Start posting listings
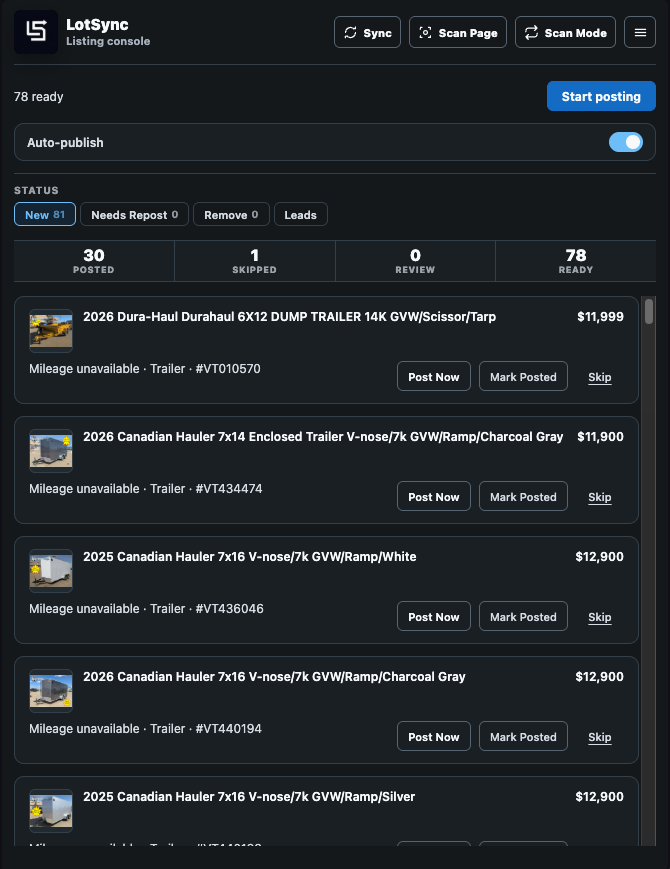Viewport: 670px width, 869px height. point(601,96)
